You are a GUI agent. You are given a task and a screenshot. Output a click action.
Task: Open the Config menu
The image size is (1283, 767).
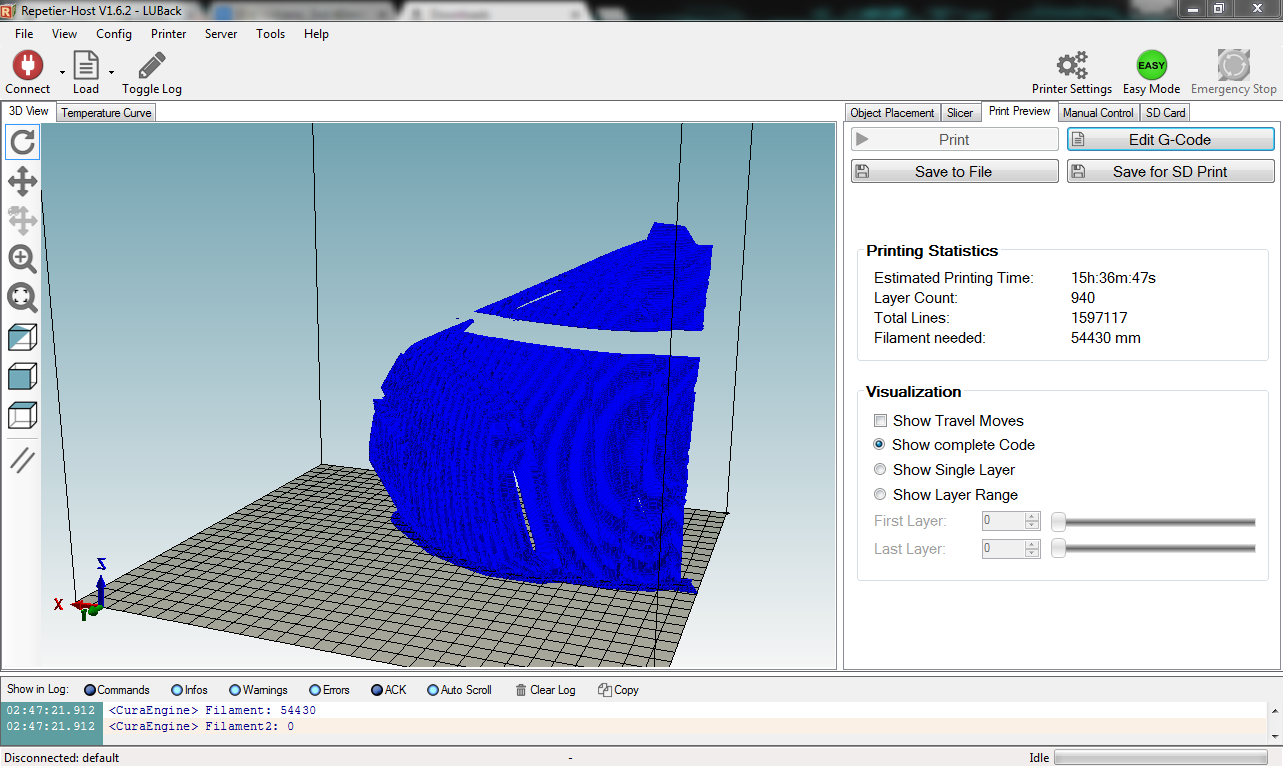[x=114, y=34]
